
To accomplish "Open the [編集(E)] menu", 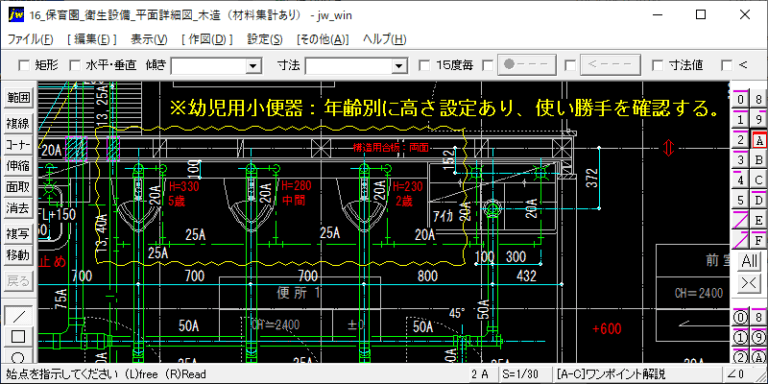I will point(92,39).
